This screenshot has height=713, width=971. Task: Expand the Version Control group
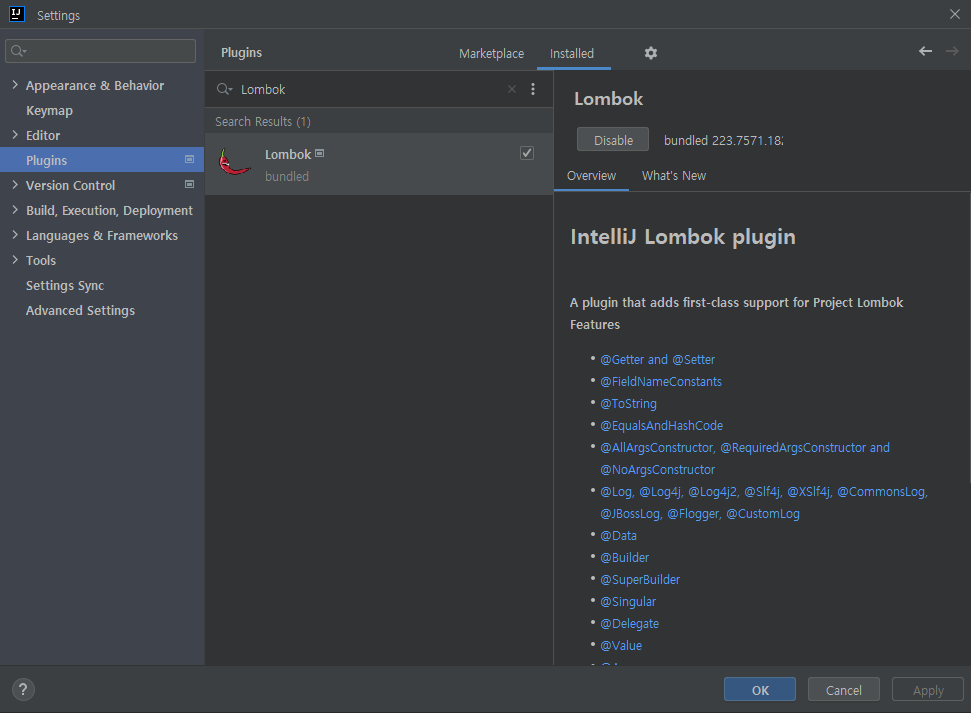click(15, 185)
